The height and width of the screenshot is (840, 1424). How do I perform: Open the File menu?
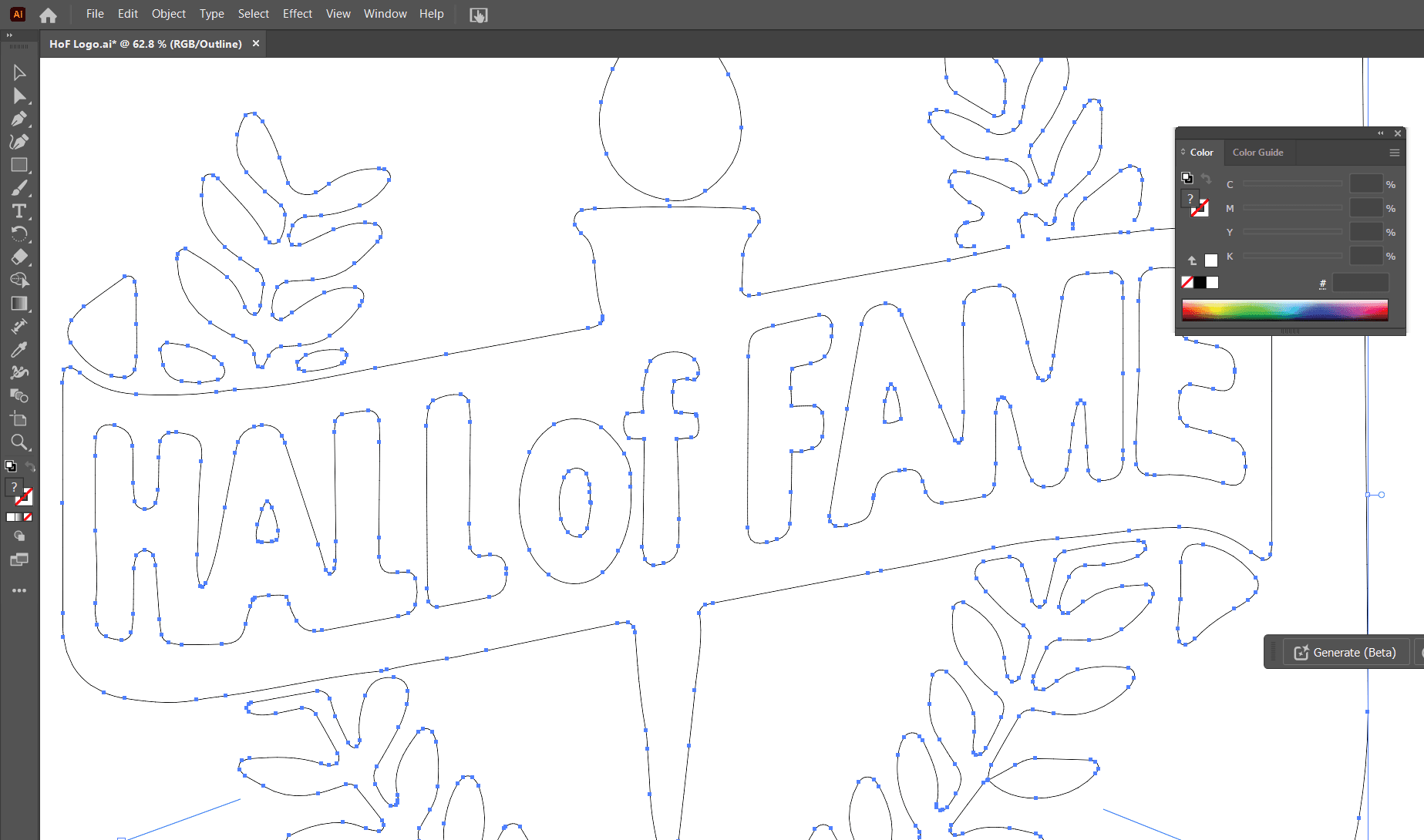(x=95, y=14)
